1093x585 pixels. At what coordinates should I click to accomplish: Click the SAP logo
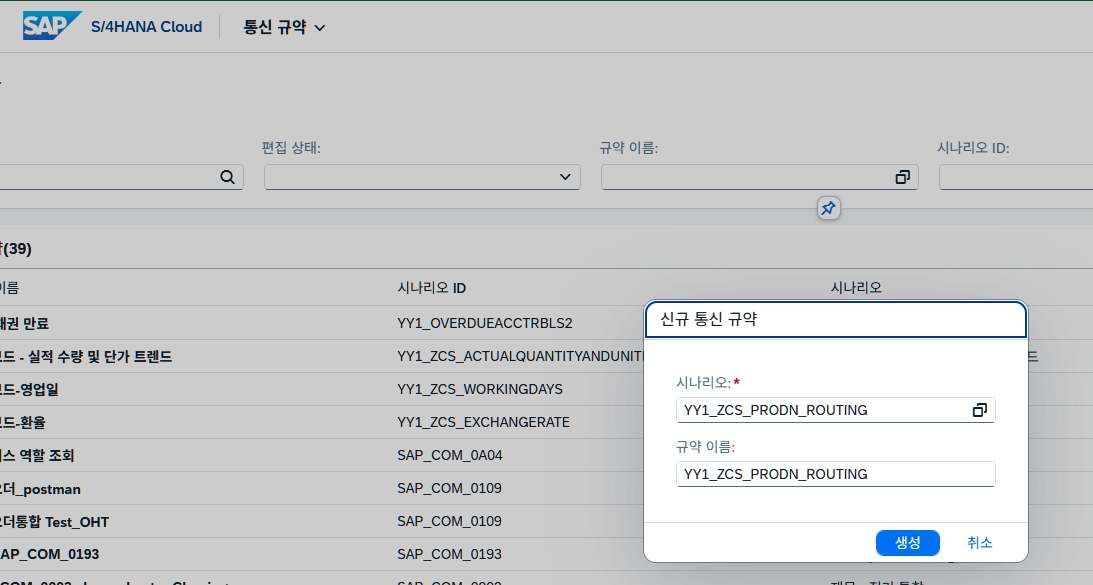[x=52, y=26]
